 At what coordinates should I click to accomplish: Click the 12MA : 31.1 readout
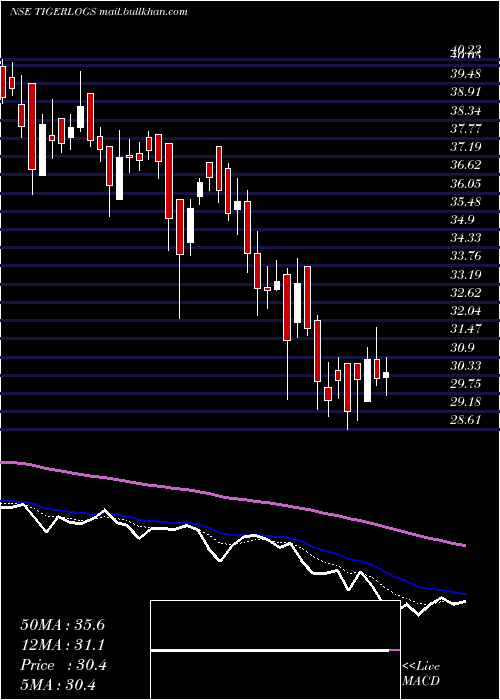tap(62, 645)
